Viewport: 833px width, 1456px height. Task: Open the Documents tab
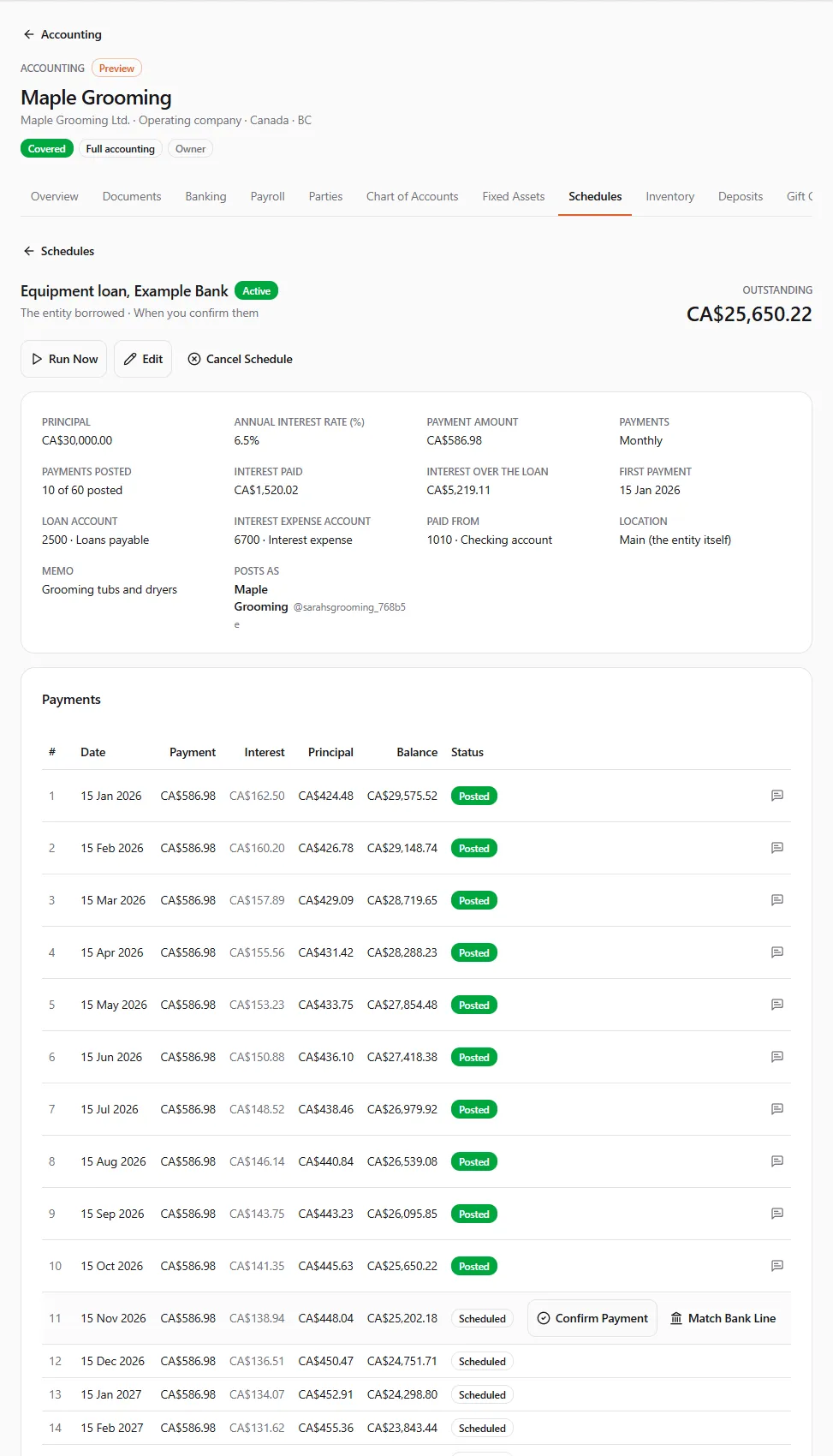coord(132,196)
